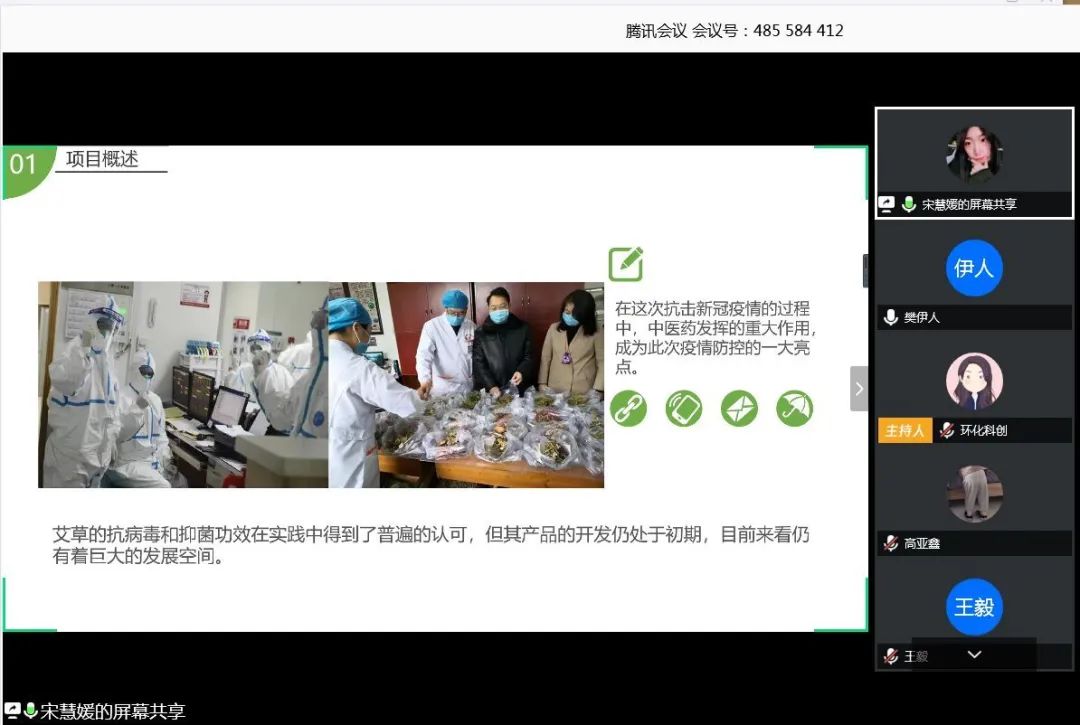Click the green chain link icon
The height and width of the screenshot is (725, 1080).
(628, 408)
